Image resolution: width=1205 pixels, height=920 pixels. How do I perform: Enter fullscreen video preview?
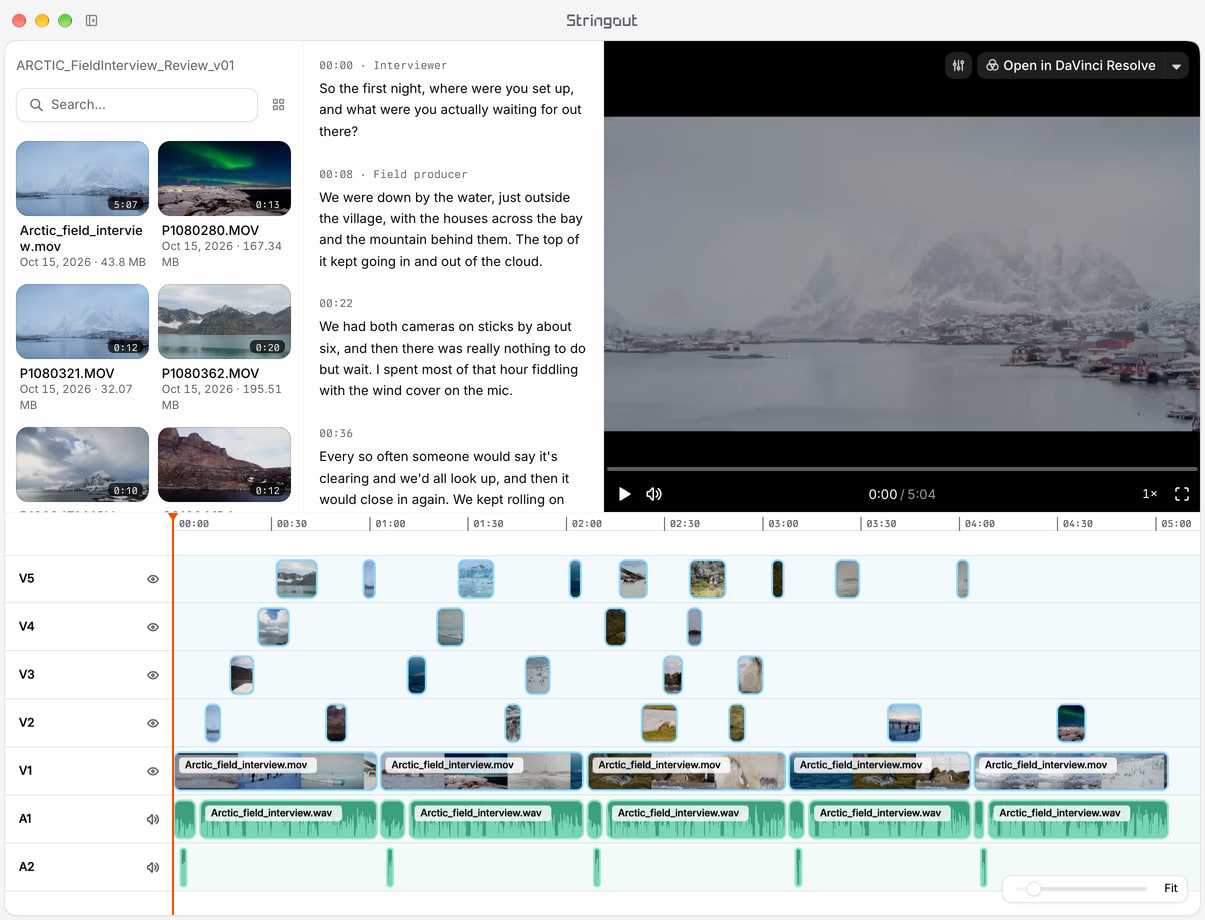pos(1182,494)
